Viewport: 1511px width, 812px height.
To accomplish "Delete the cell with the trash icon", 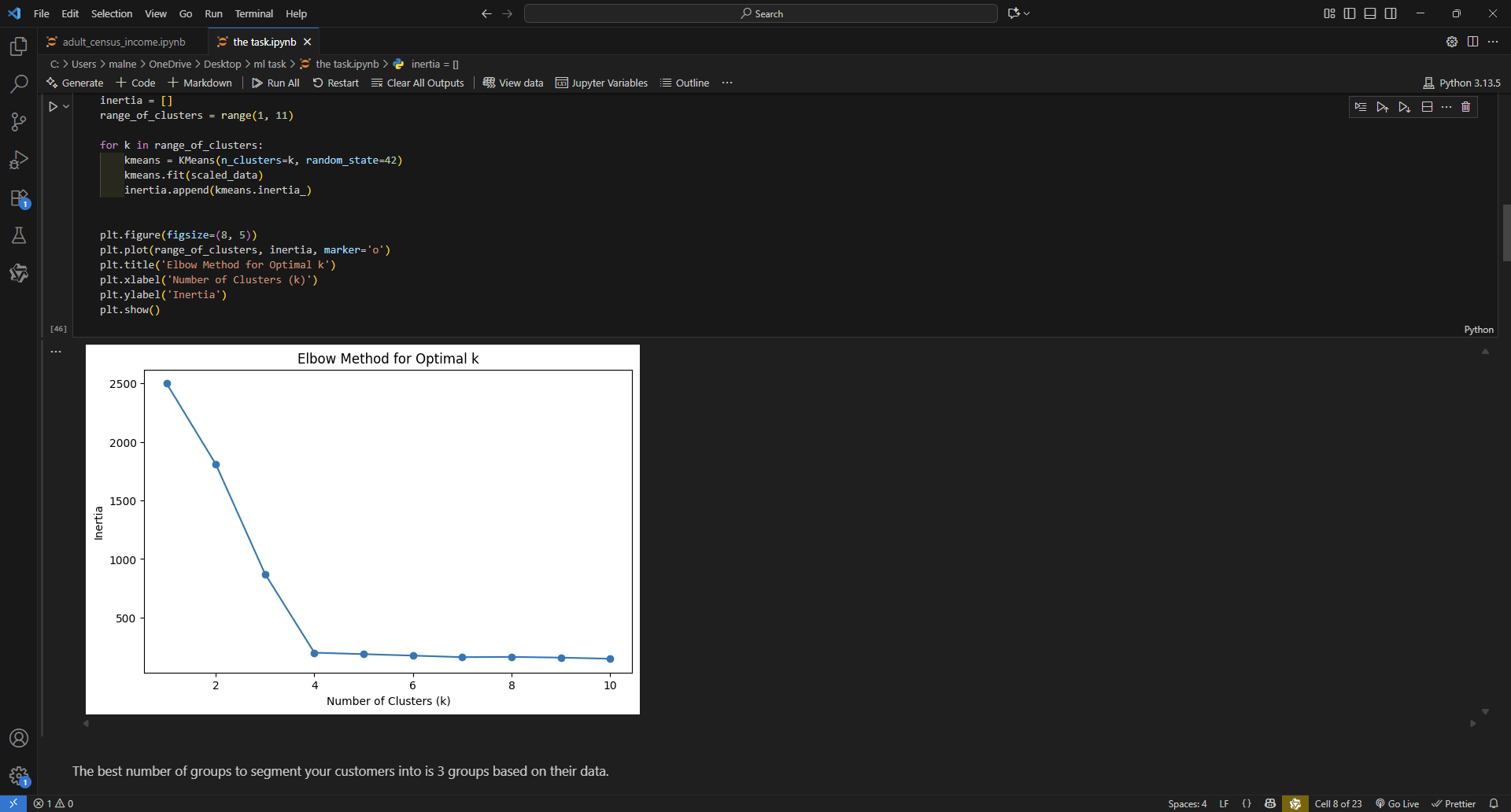I will [x=1465, y=107].
